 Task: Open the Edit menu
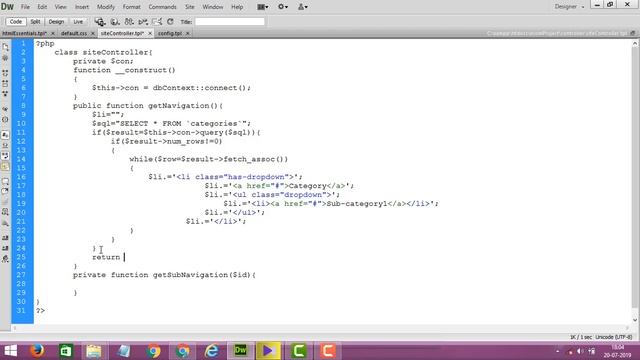pyautogui.click(x=42, y=7)
